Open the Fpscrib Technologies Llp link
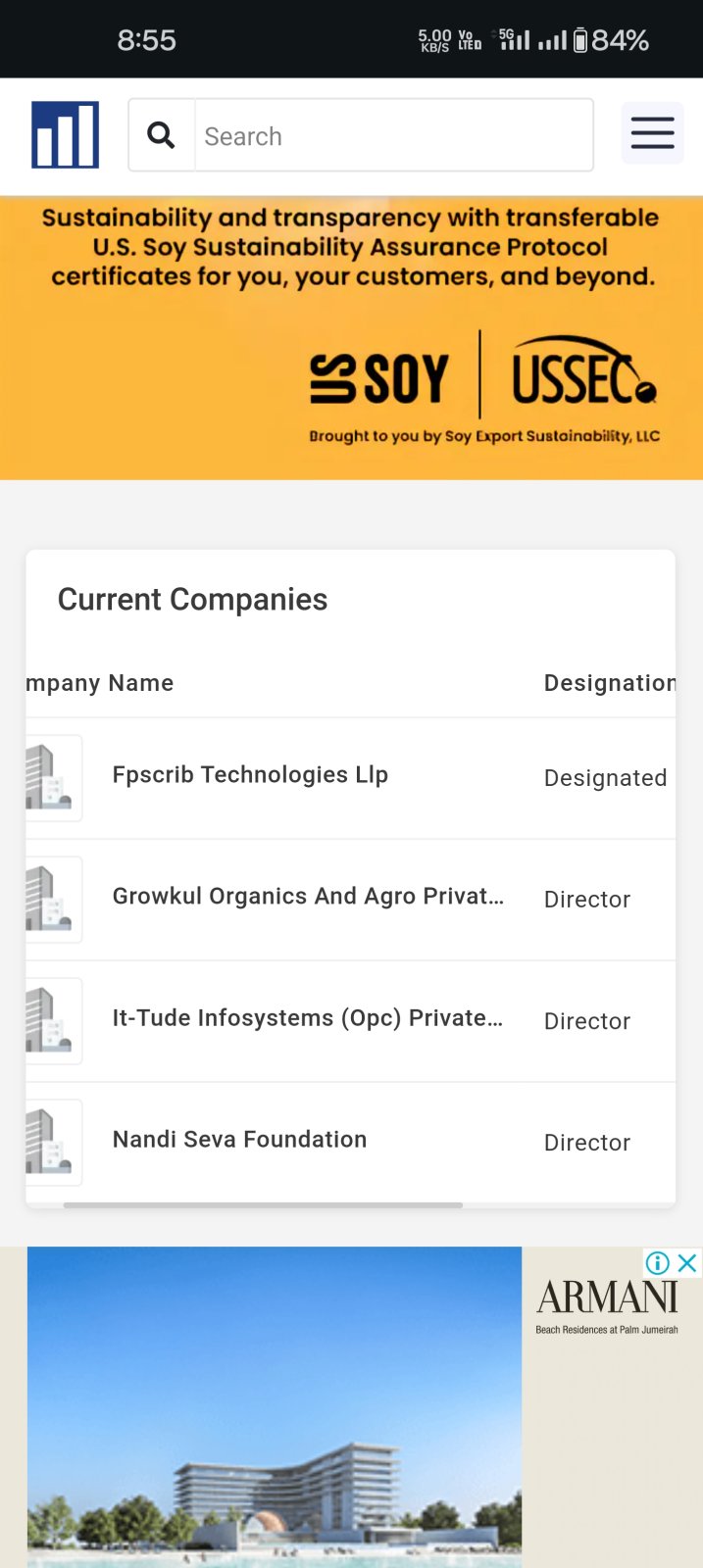Viewport: 703px width, 1568px height. point(250,775)
